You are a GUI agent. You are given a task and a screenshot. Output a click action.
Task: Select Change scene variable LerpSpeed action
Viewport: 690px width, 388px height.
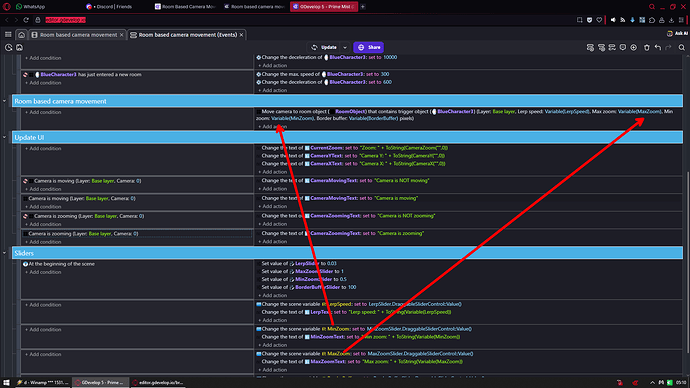pos(359,304)
